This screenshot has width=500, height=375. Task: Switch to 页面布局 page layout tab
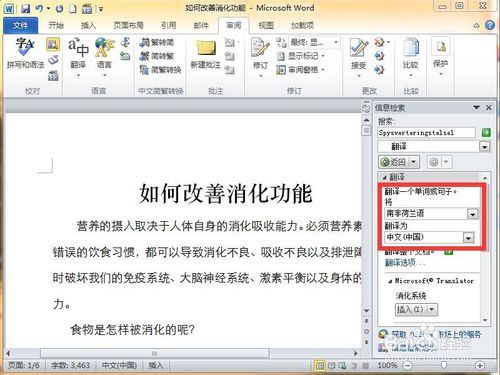click(128, 25)
